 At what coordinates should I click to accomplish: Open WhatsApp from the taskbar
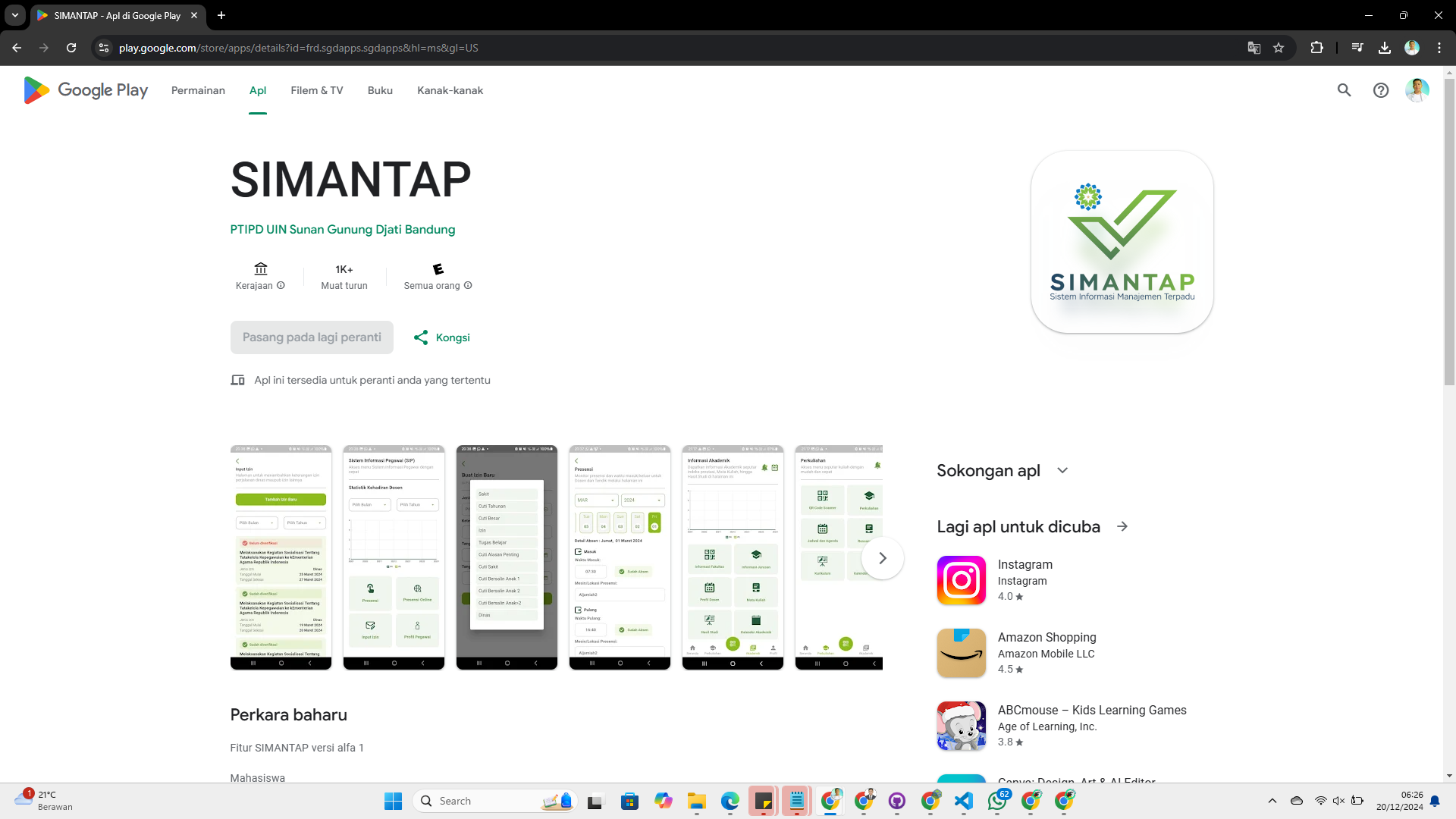(998, 801)
